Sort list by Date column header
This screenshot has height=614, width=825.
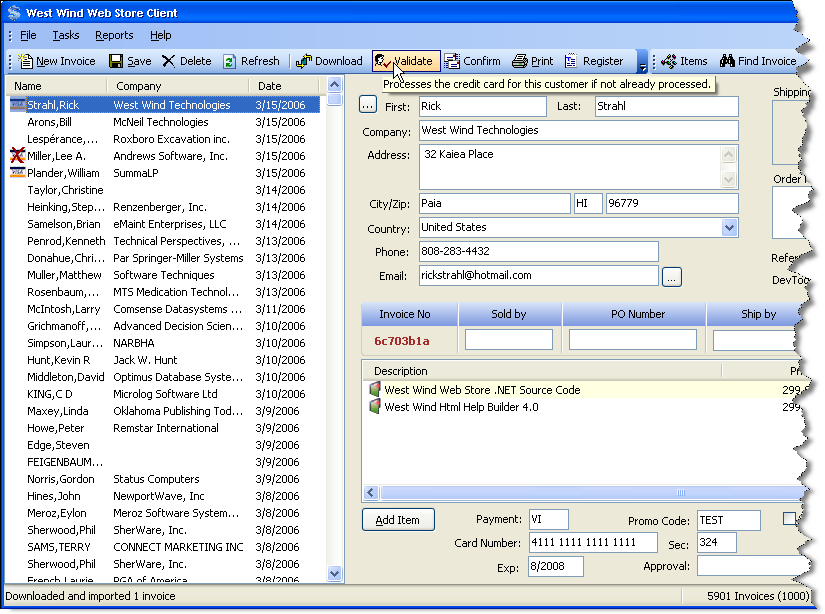coord(284,86)
